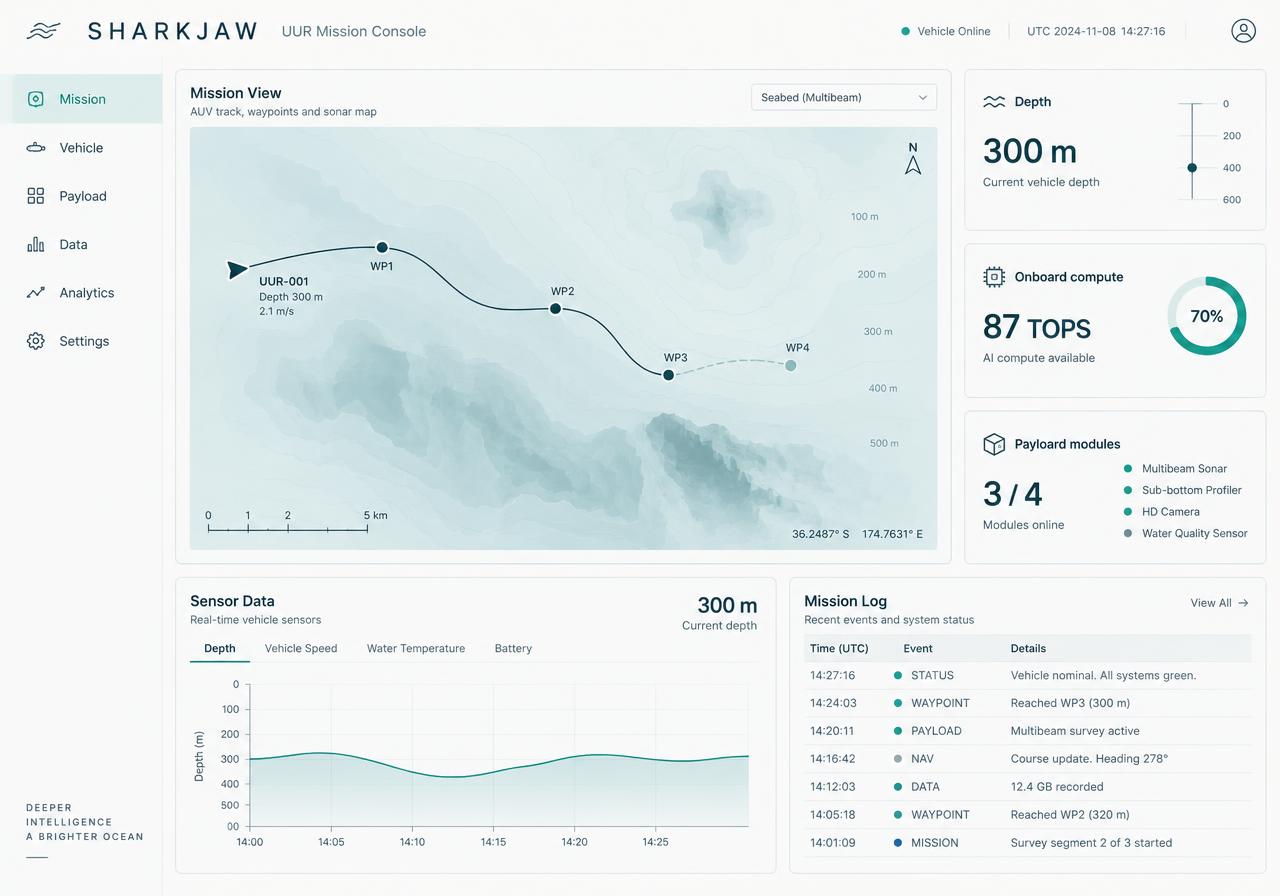Screen dimensions: 1280x896
Task: Click the View All arrow icon
Action: click(1243, 603)
